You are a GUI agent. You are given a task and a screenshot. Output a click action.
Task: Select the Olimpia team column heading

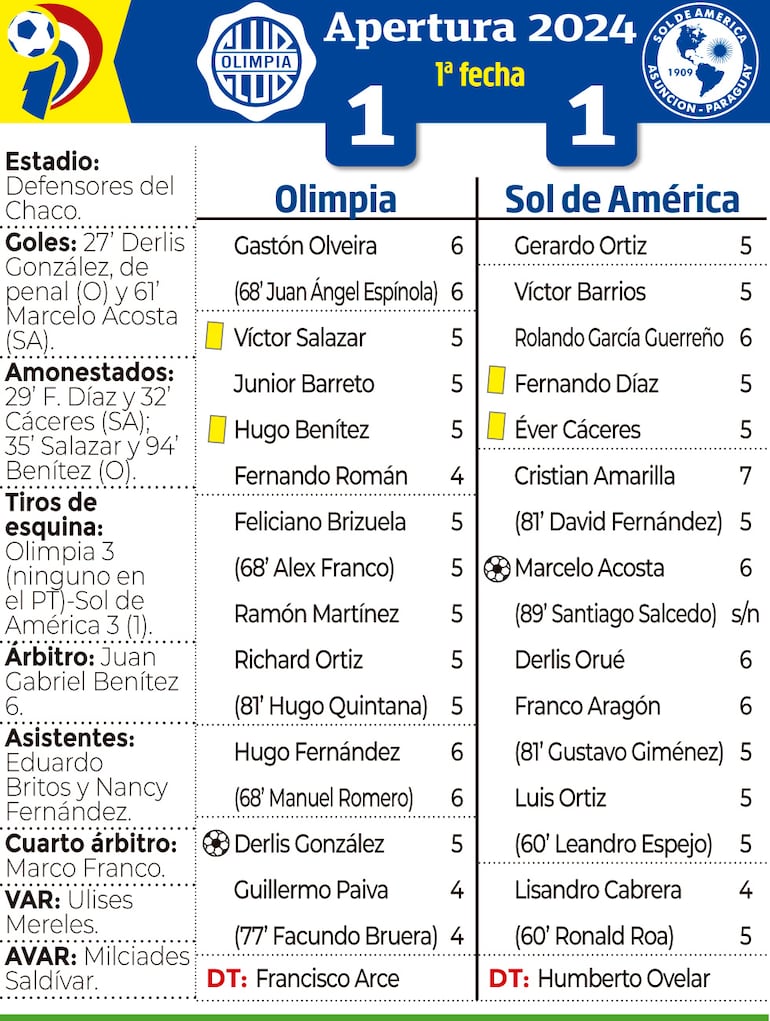point(335,198)
